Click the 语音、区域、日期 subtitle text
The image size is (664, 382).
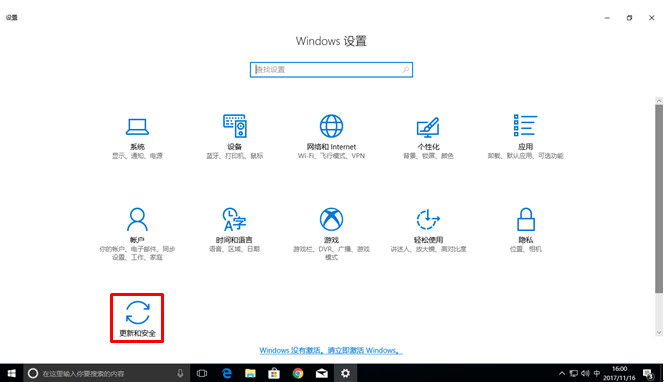[x=234, y=249]
